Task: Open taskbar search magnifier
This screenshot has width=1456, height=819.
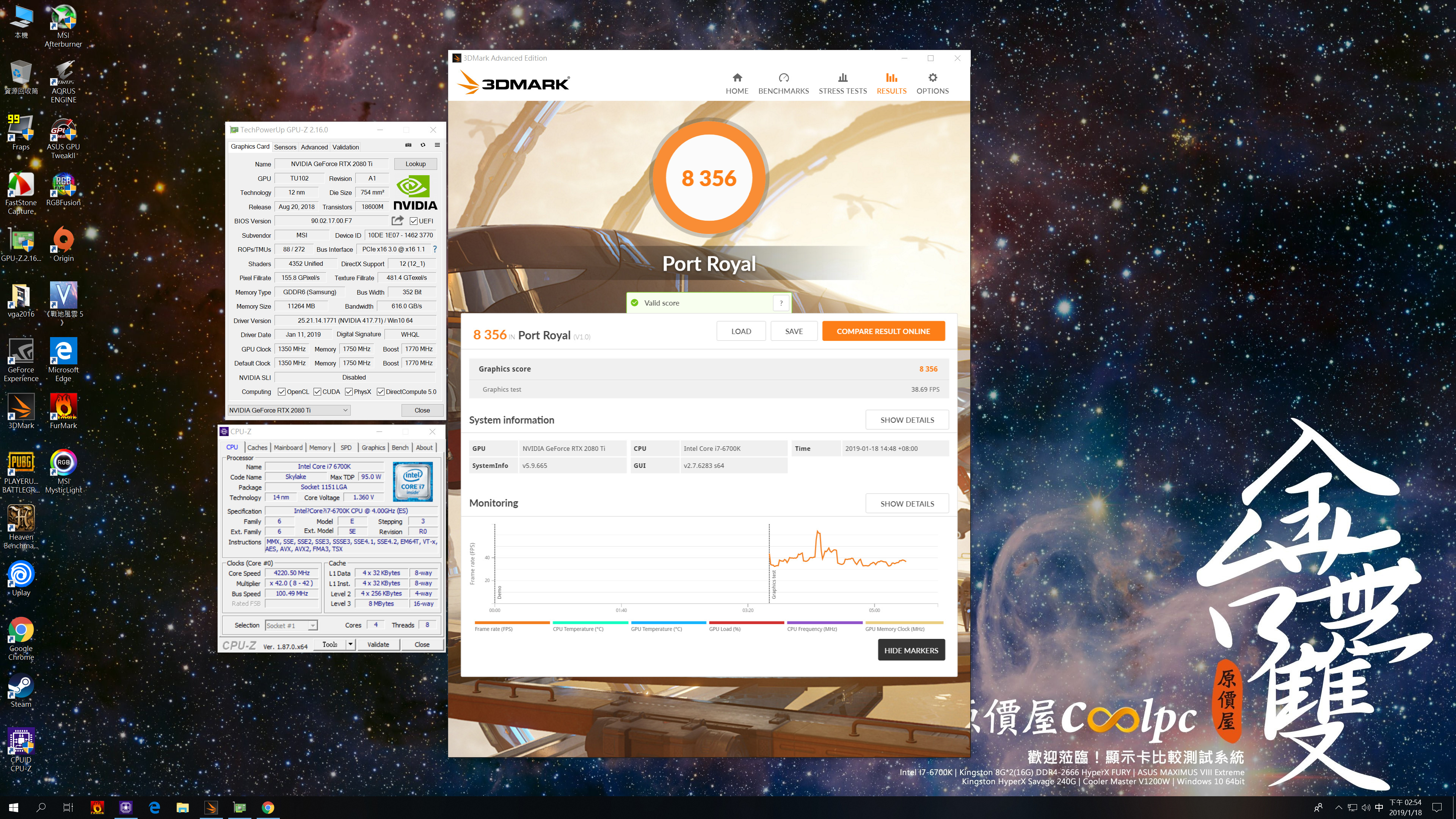Action: [x=41, y=807]
